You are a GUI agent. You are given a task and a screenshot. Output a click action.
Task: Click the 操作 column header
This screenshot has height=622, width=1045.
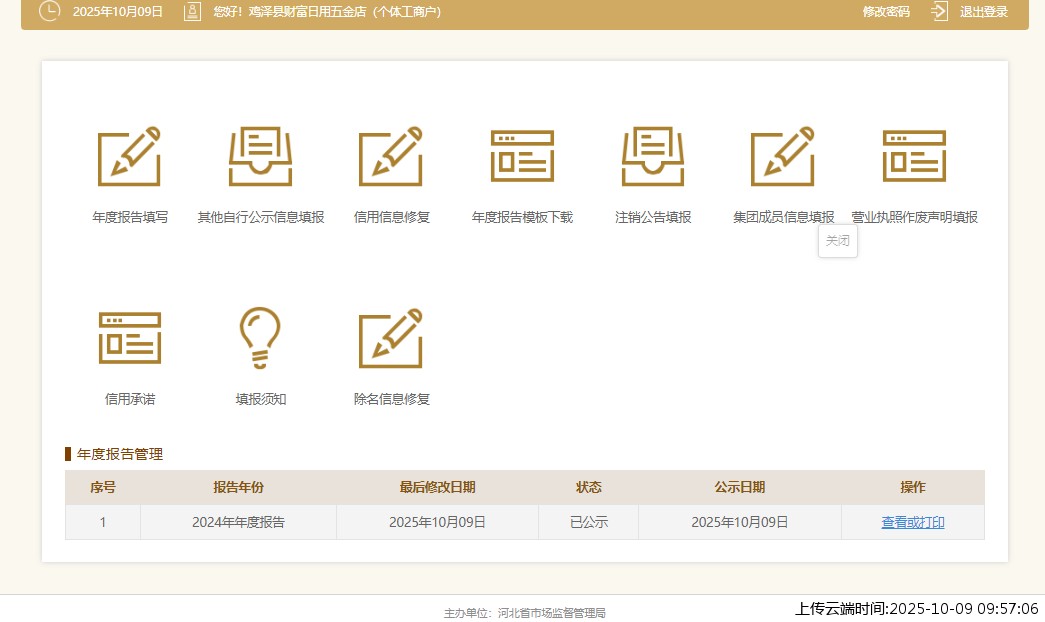(912, 487)
